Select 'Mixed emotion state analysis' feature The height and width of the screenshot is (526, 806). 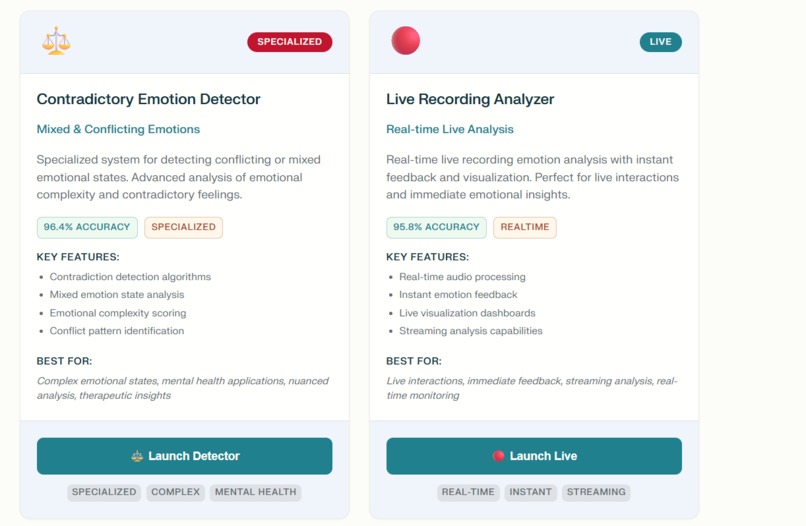click(x=117, y=295)
